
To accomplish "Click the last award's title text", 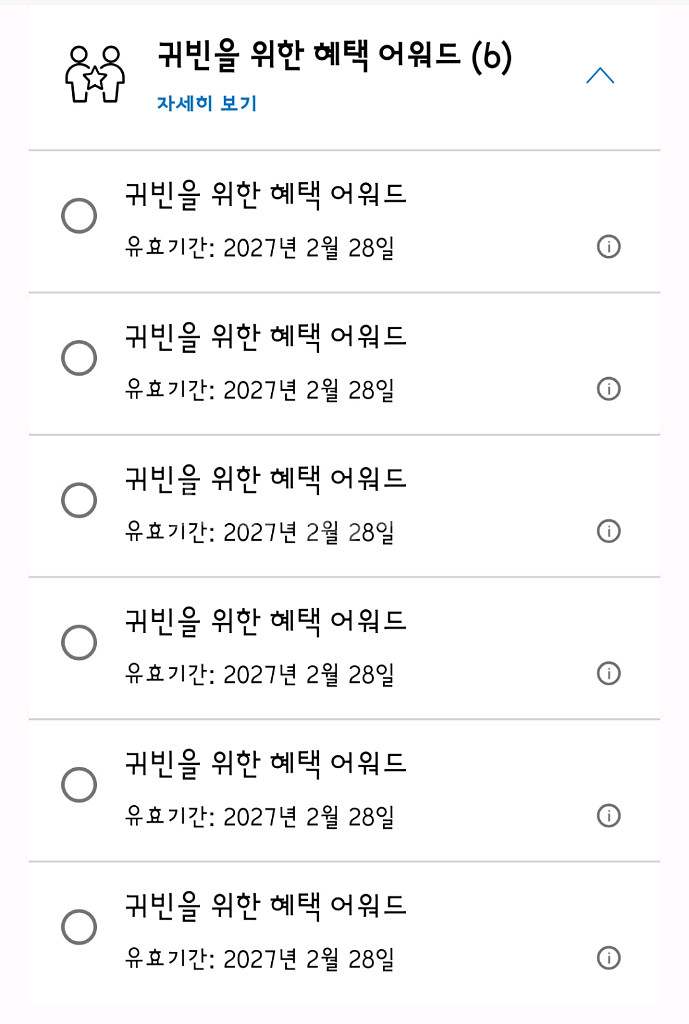I will 265,906.
